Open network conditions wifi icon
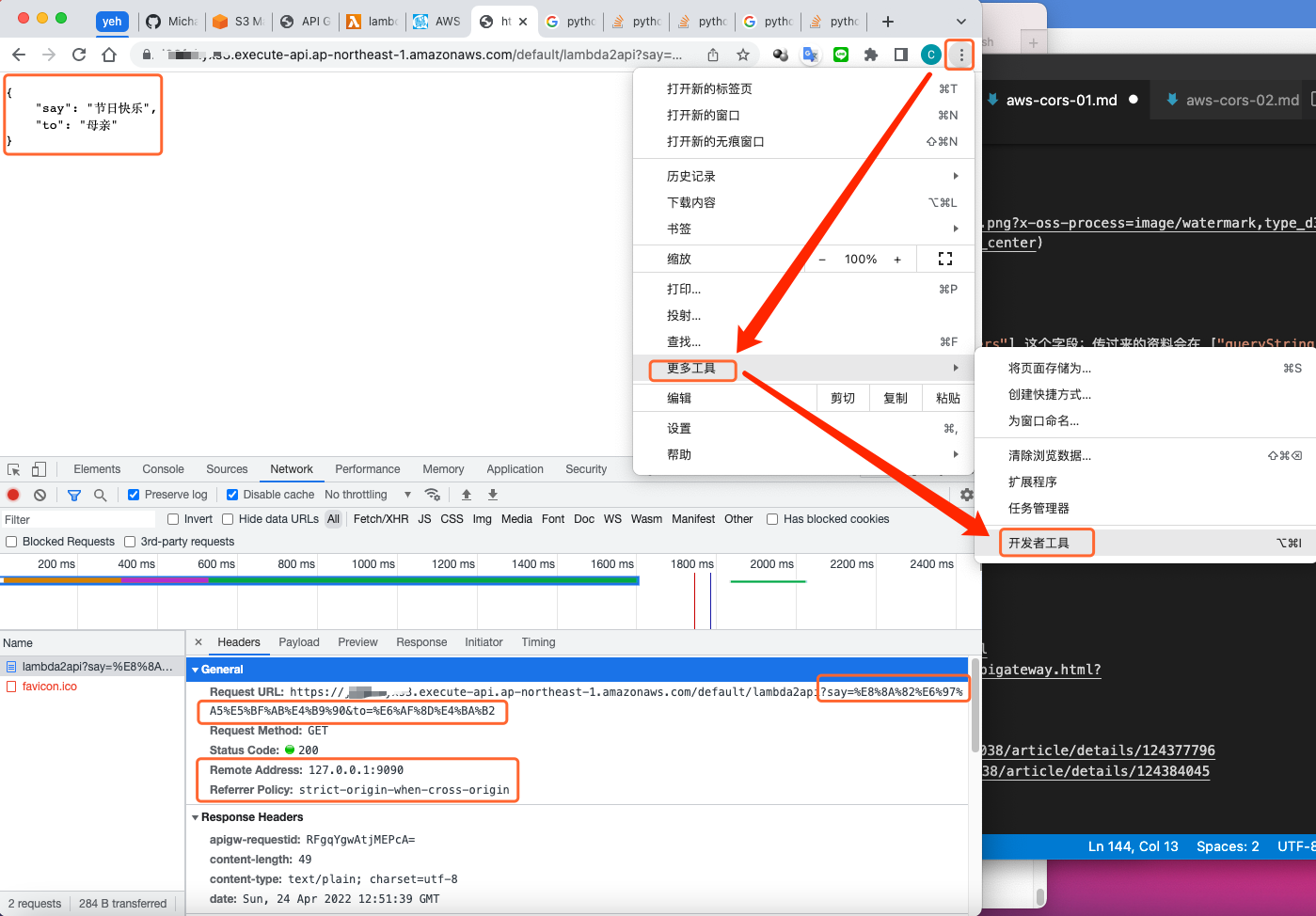 point(433,495)
